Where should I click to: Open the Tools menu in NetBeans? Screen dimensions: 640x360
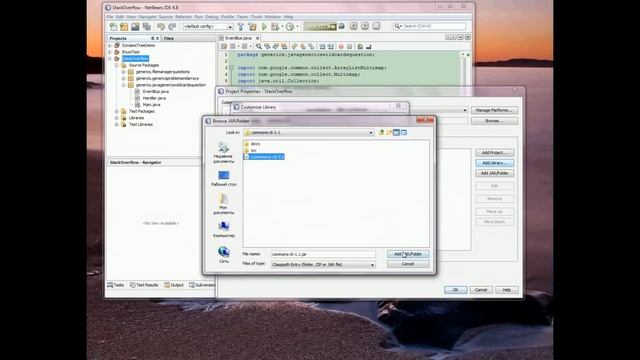coord(256,17)
